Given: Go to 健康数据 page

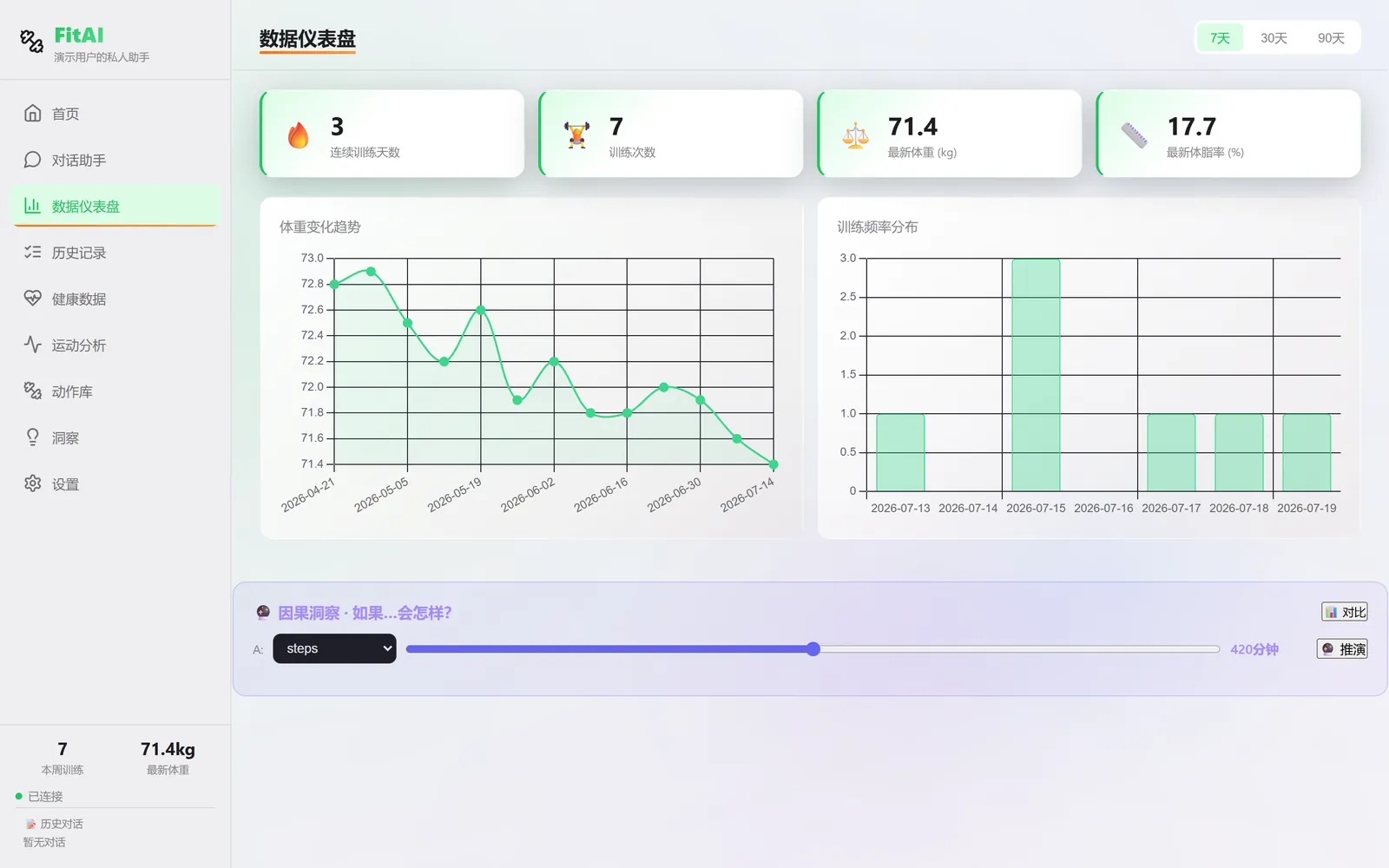Looking at the screenshot, I should coord(115,299).
